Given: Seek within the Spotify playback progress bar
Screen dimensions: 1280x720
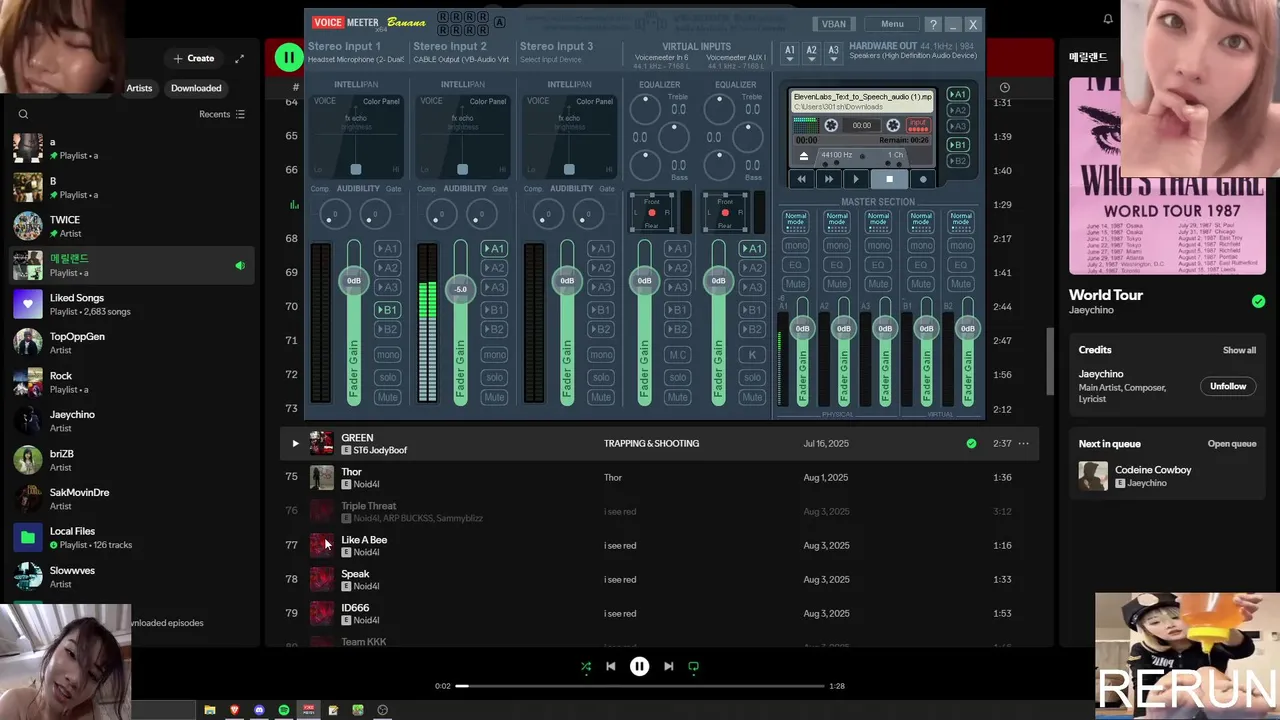Looking at the screenshot, I should pos(640,686).
